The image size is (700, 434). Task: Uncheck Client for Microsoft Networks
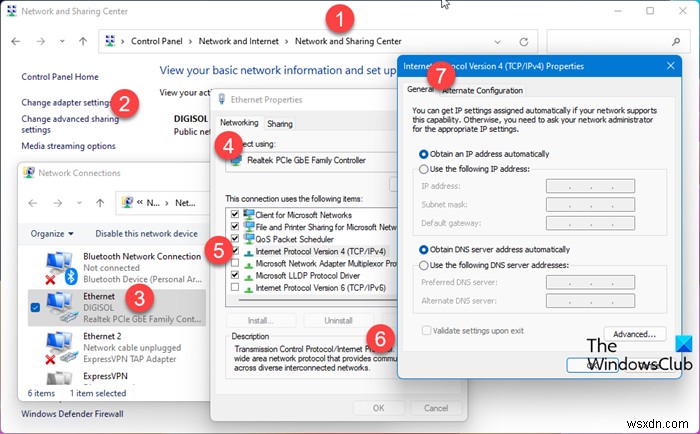pyautogui.click(x=234, y=215)
